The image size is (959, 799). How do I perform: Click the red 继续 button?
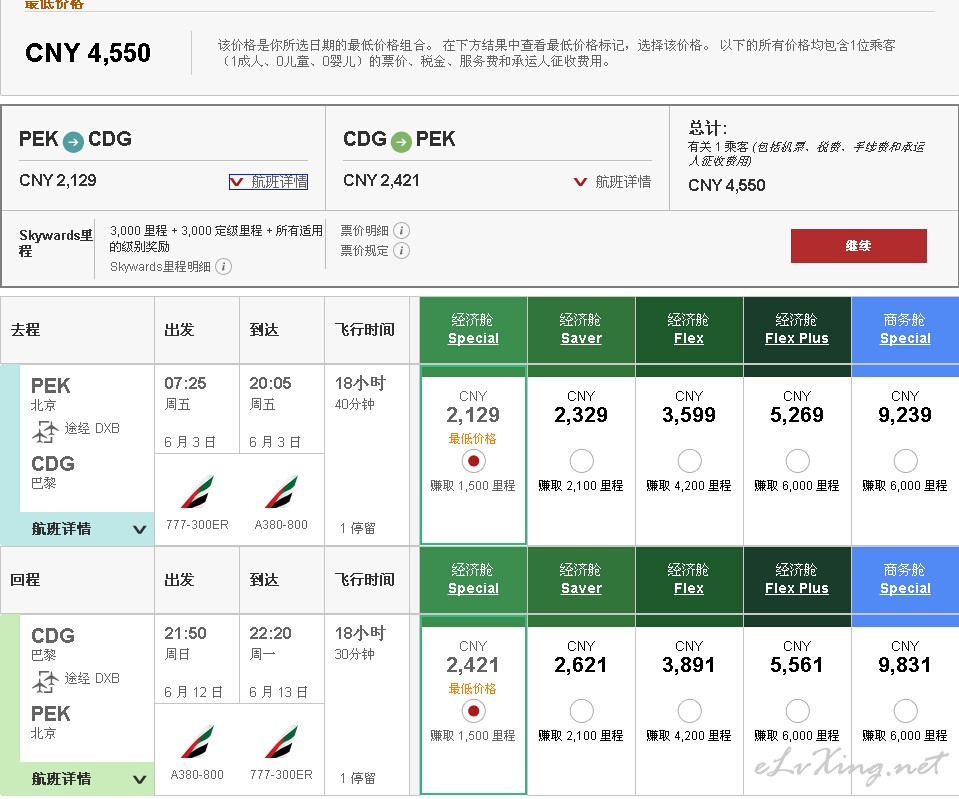pyautogui.click(x=859, y=246)
